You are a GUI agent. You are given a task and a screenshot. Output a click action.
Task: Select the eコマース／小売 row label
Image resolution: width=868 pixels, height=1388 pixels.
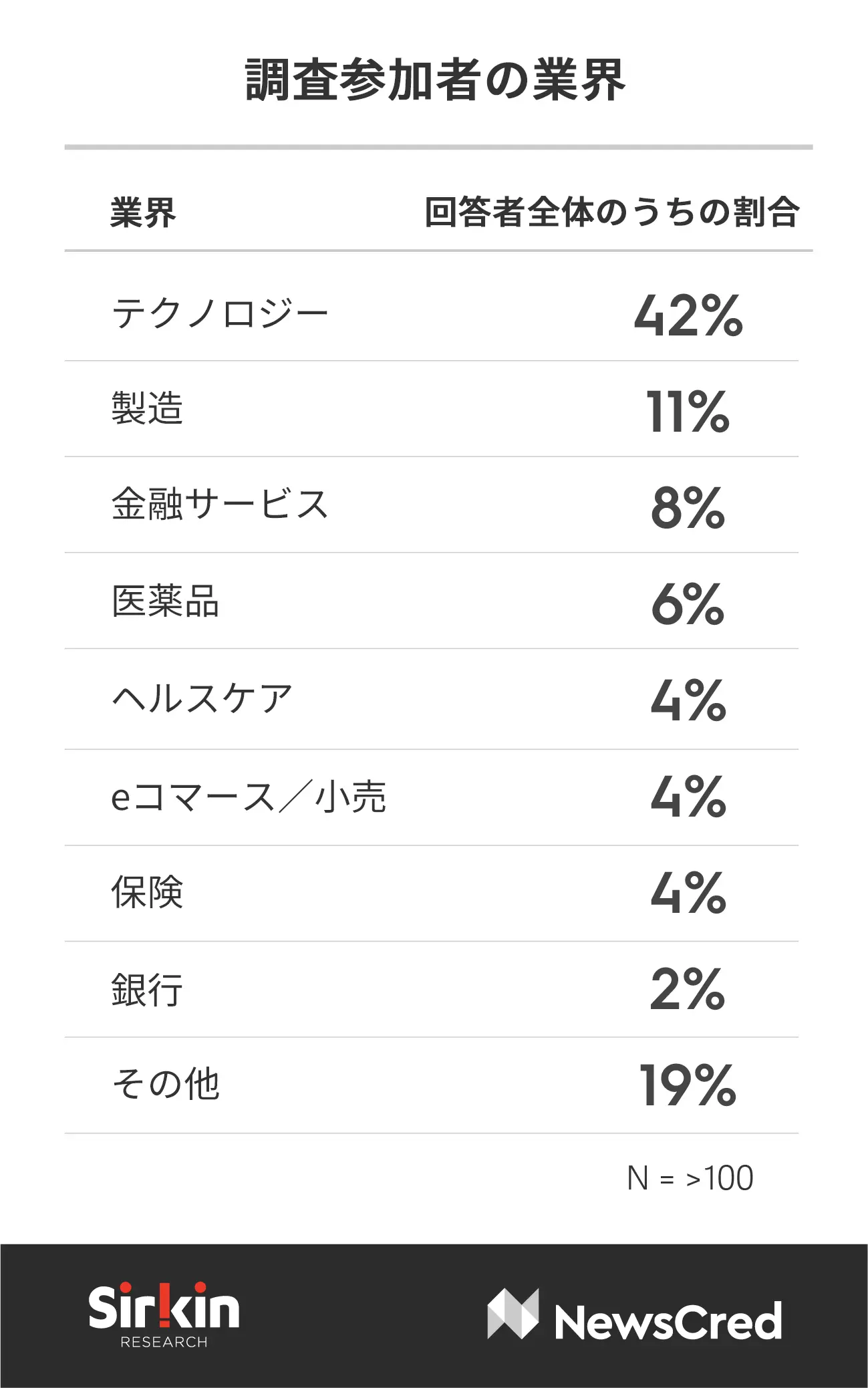tap(249, 797)
